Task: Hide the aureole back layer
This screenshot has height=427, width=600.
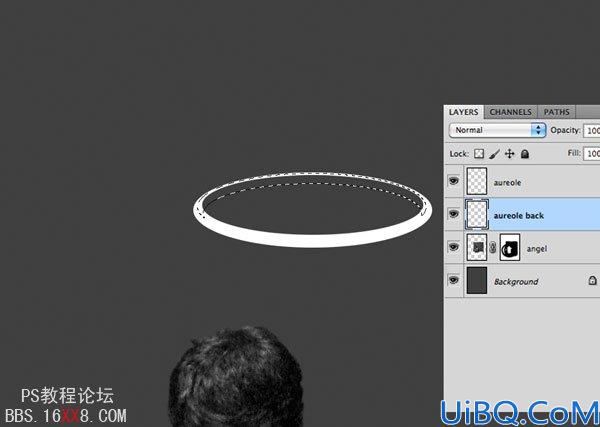Action: pyautogui.click(x=453, y=213)
